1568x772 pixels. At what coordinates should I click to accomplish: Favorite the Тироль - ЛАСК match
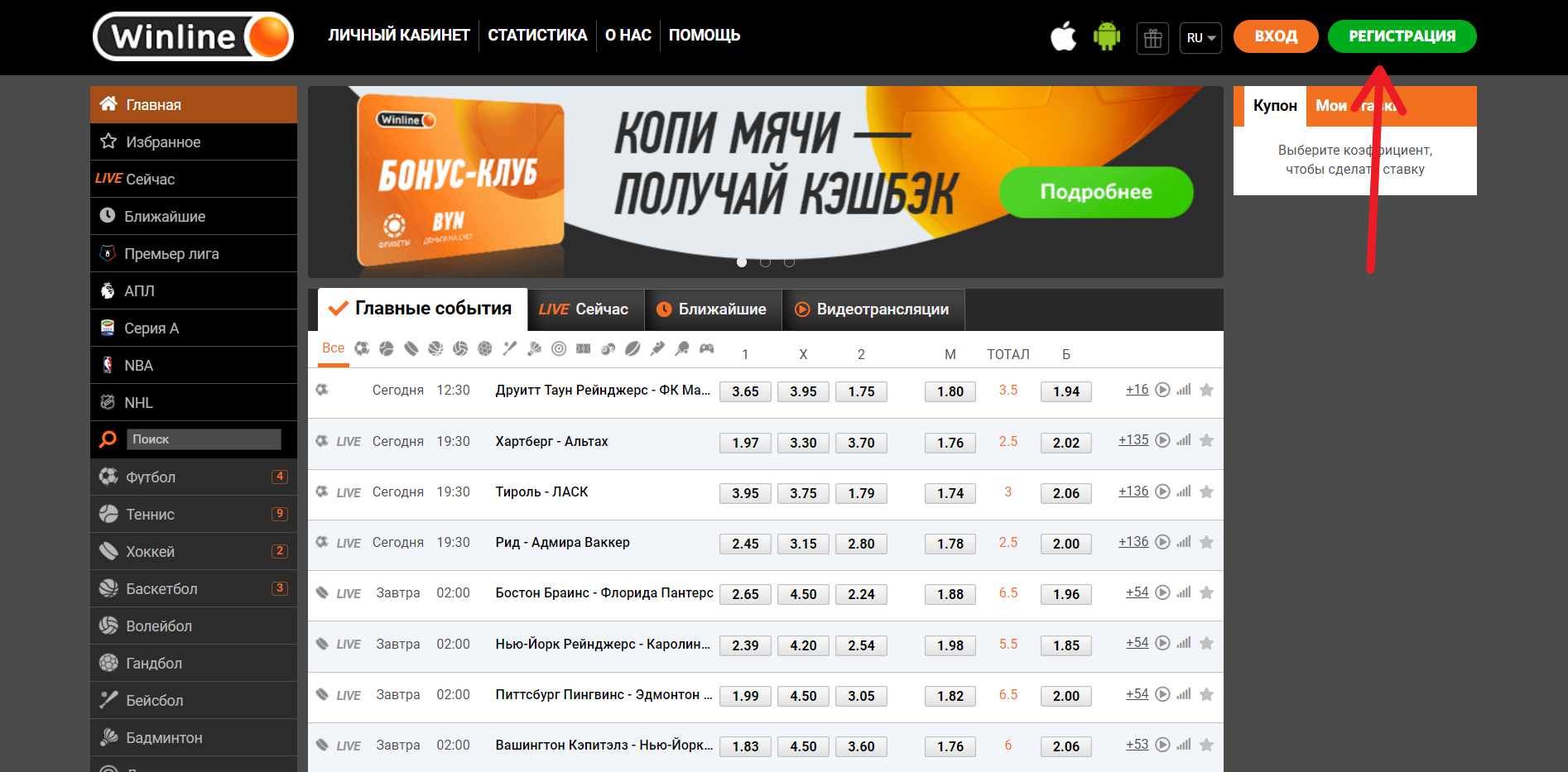[x=1206, y=491]
